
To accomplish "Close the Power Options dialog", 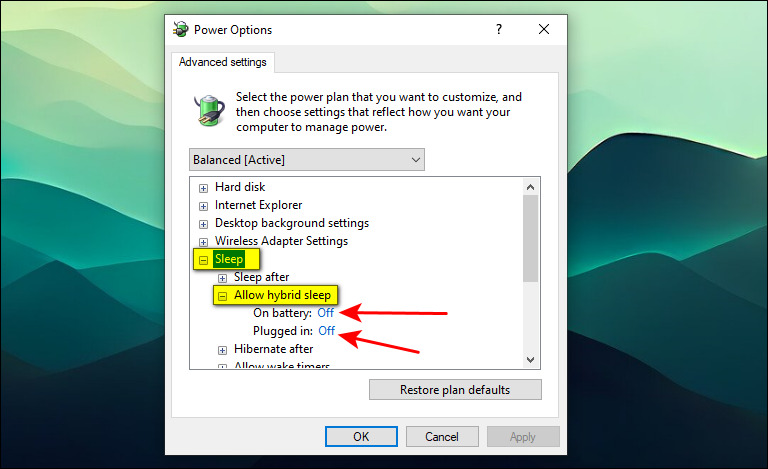I will 544,29.
